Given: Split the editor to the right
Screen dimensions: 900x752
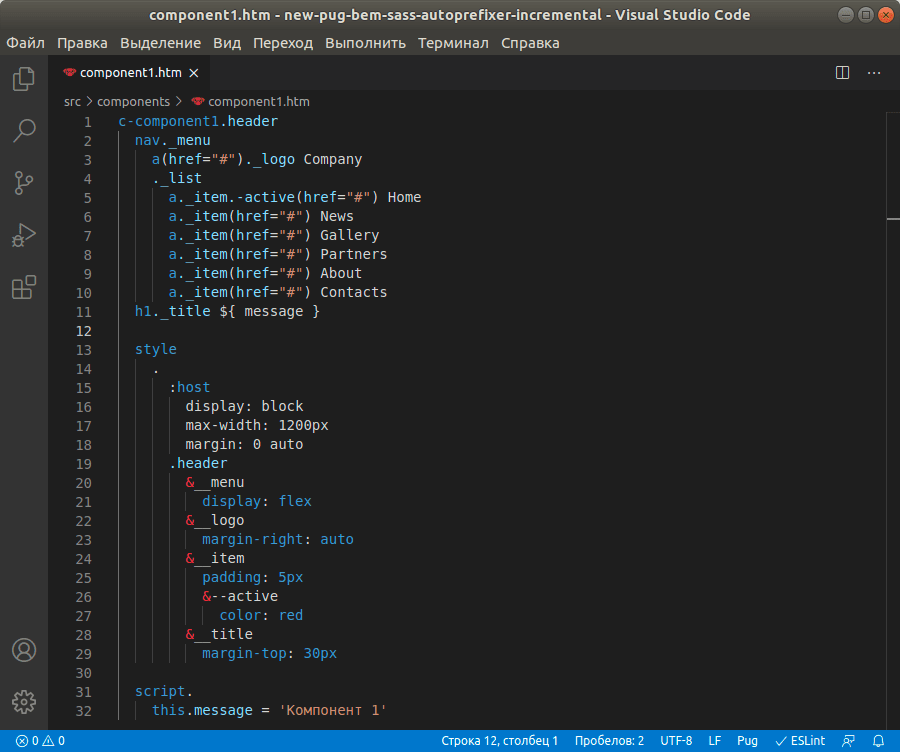Looking at the screenshot, I should coord(842,73).
